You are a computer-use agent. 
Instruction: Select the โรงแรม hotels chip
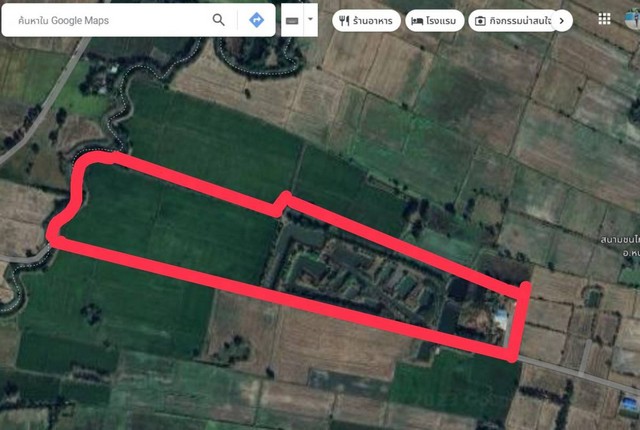point(435,21)
